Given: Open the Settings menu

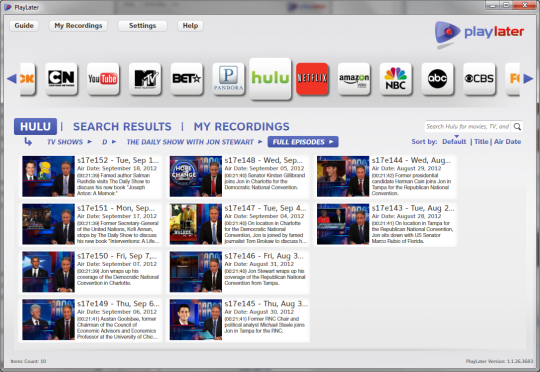Looking at the screenshot, I should coord(142,25).
